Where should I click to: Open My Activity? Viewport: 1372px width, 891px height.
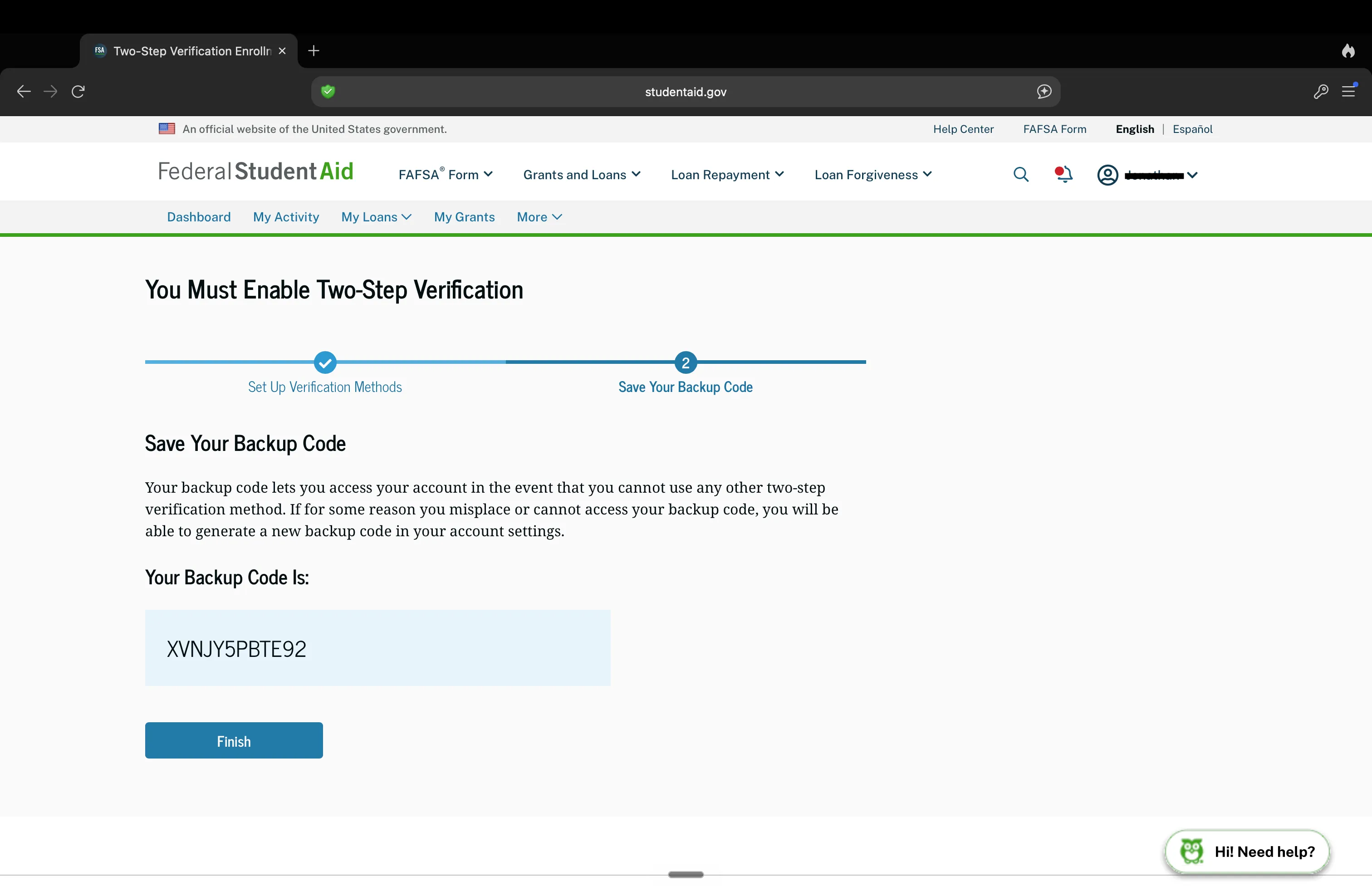(286, 217)
